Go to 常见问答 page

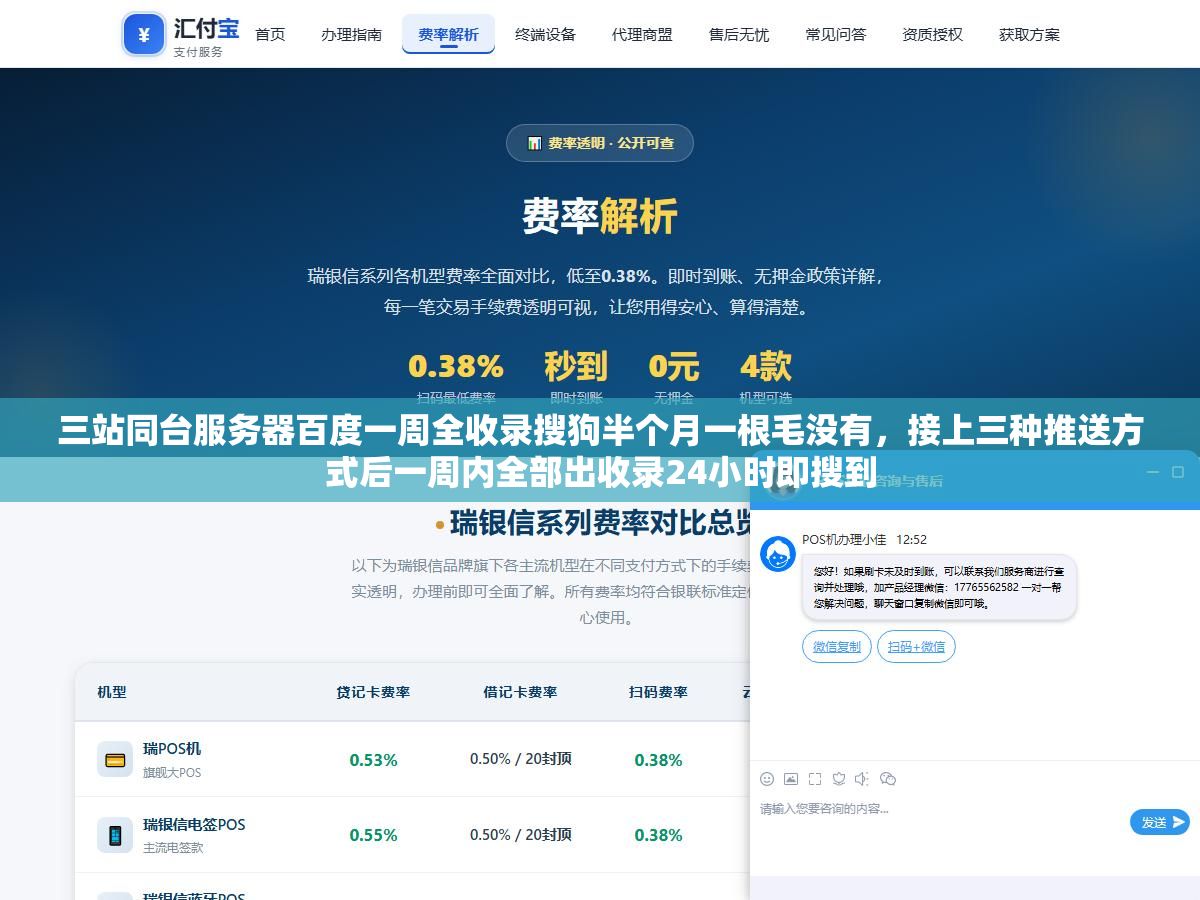coord(836,34)
